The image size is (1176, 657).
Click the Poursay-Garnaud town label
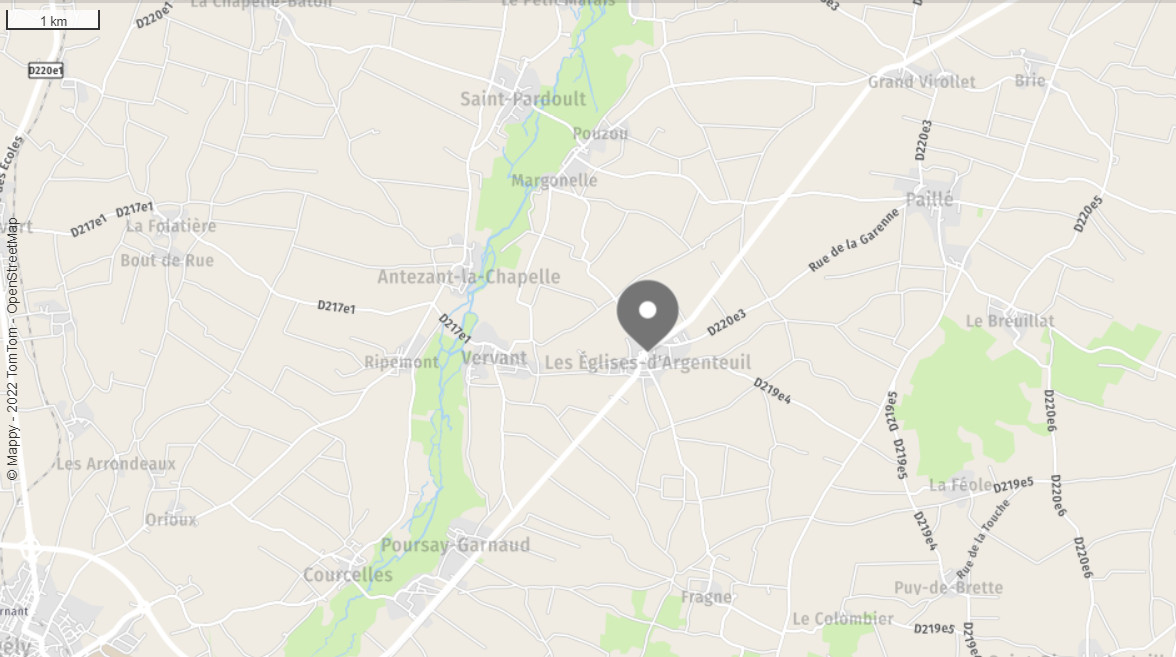(455, 545)
